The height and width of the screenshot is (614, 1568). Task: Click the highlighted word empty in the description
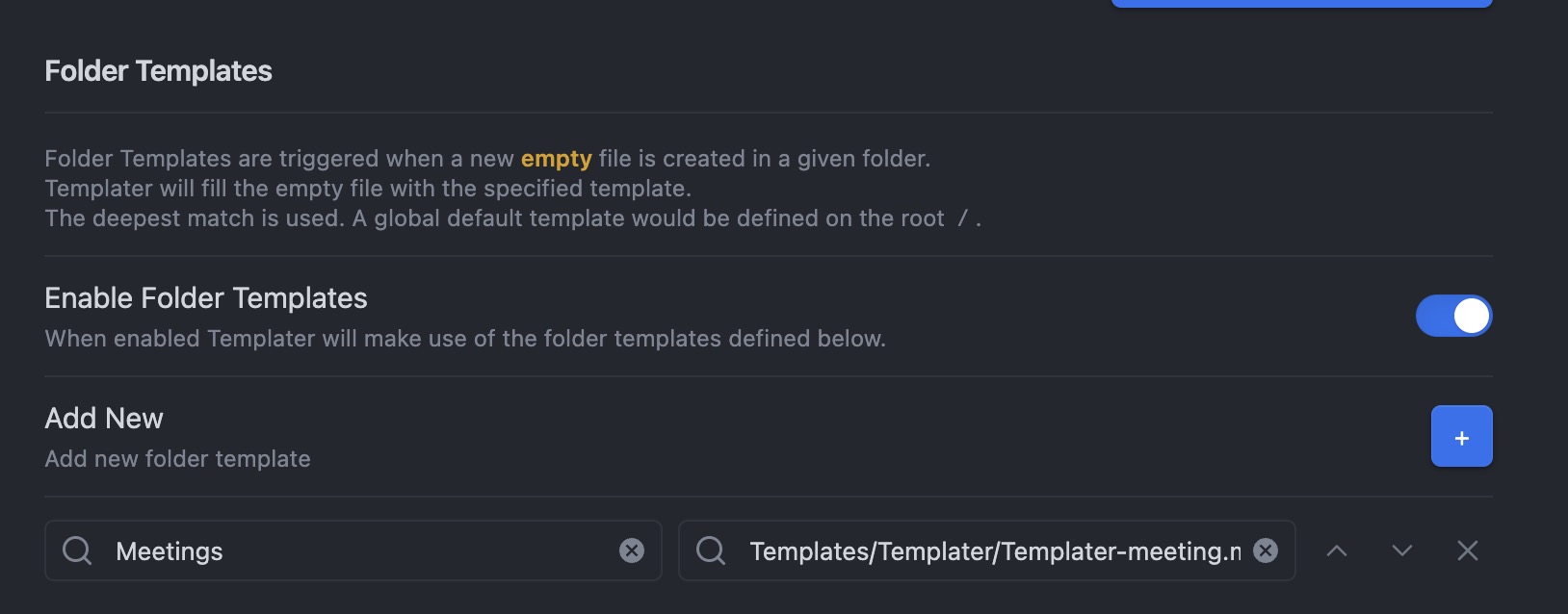coord(556,158)
